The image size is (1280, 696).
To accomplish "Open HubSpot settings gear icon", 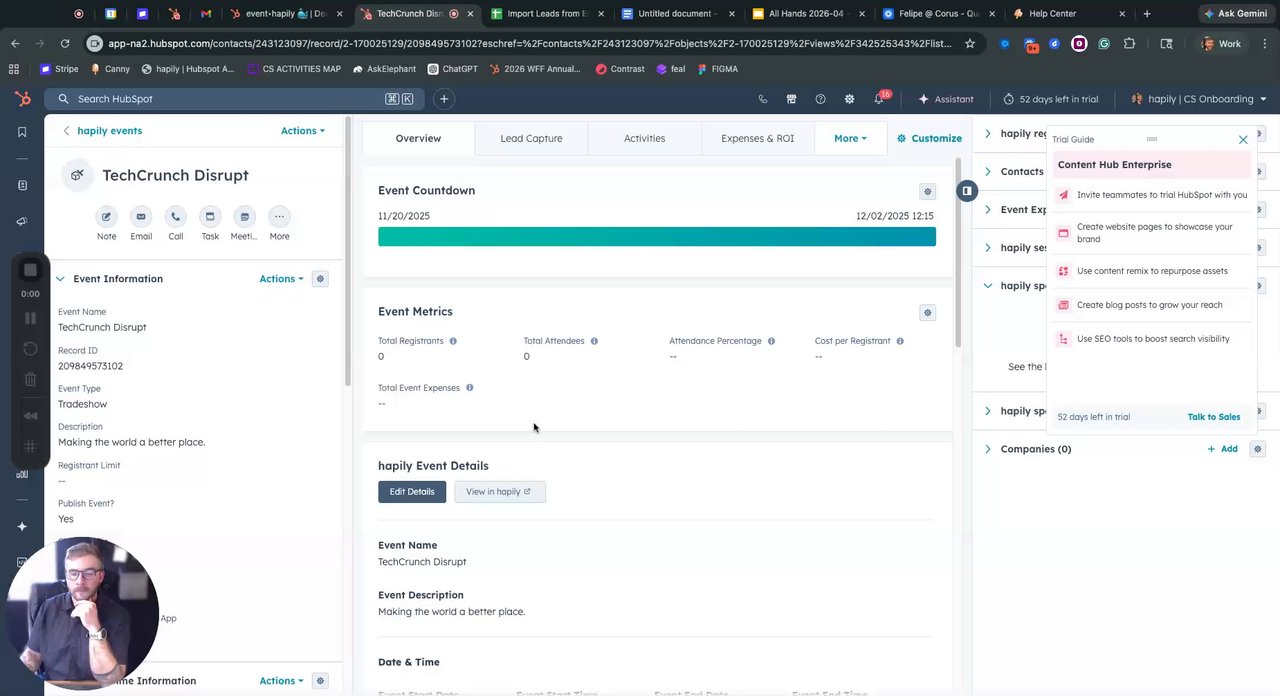I will coord(849,99).
